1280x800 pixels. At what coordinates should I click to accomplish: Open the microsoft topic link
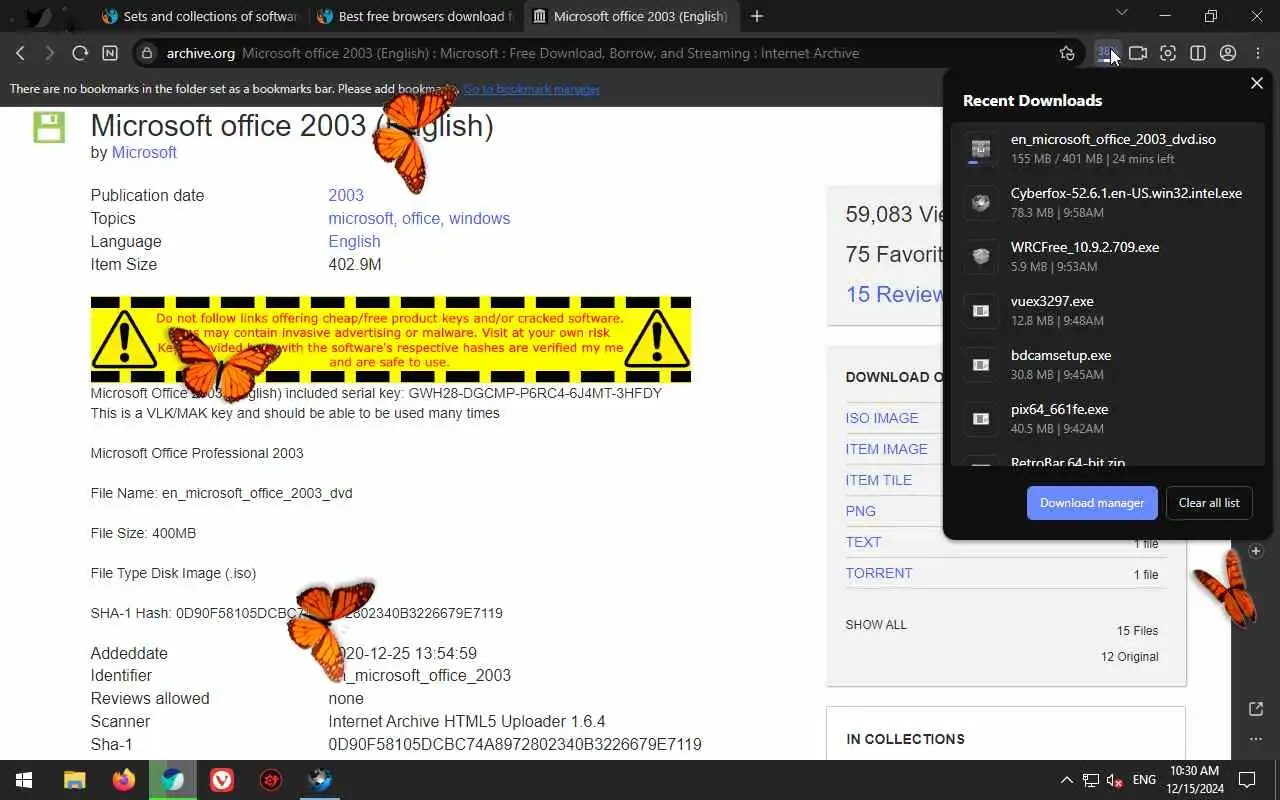click(x=361, y=218)
